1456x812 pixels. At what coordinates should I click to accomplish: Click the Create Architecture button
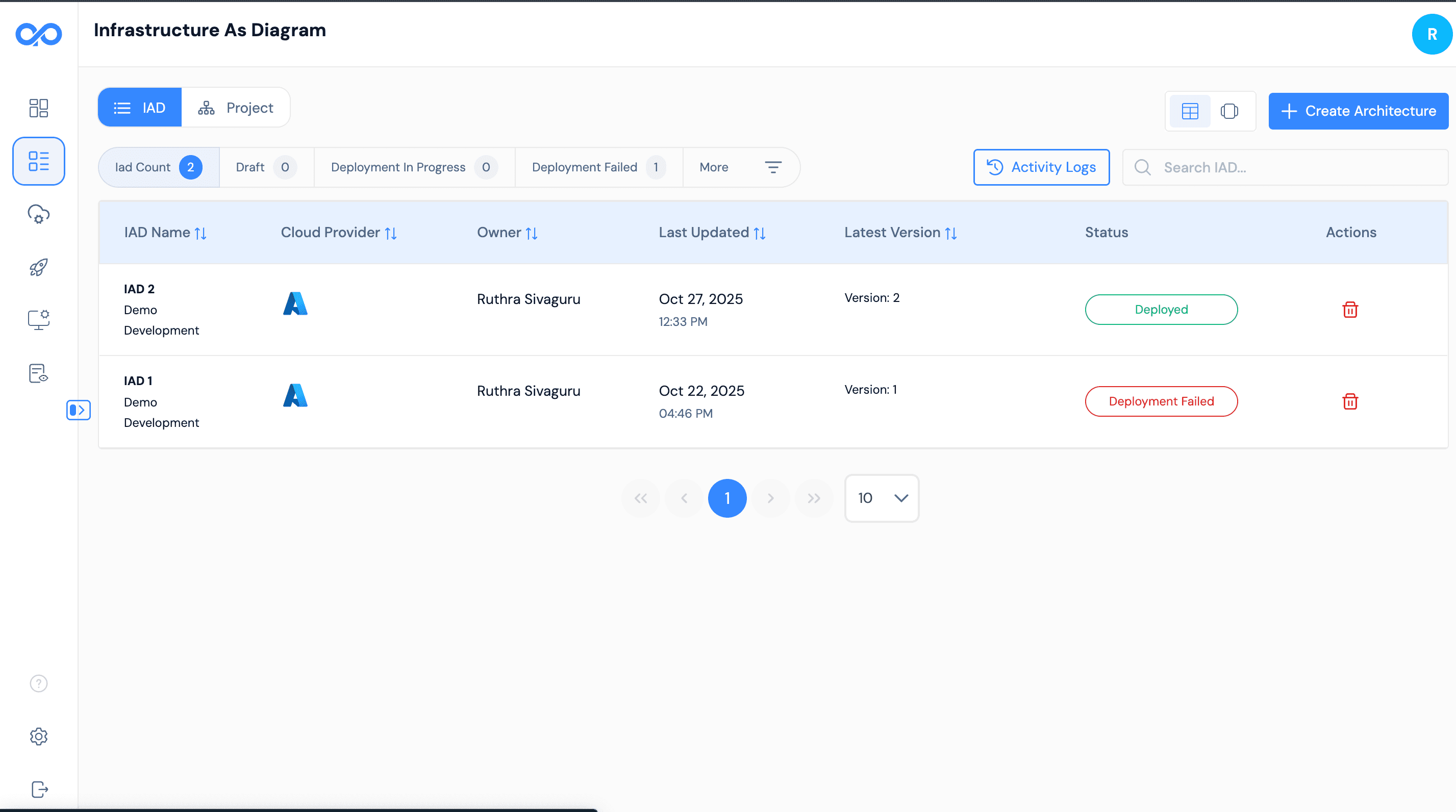[x=1357, y=111]
